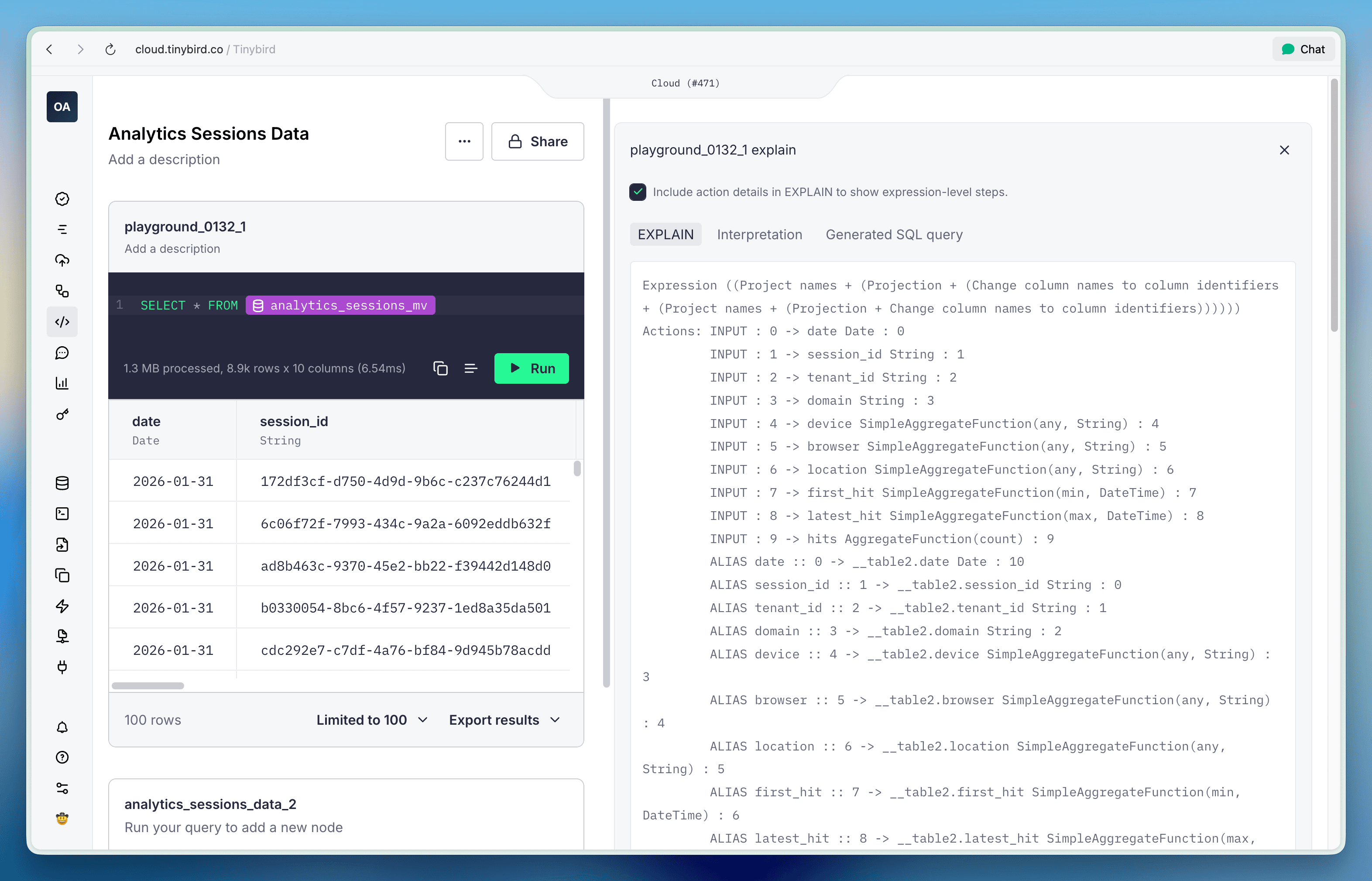Viewport: 1372px width, 881px height.
Task: Select the database Data Sources icon in sidebar
Action: click(x=62, y=483)
